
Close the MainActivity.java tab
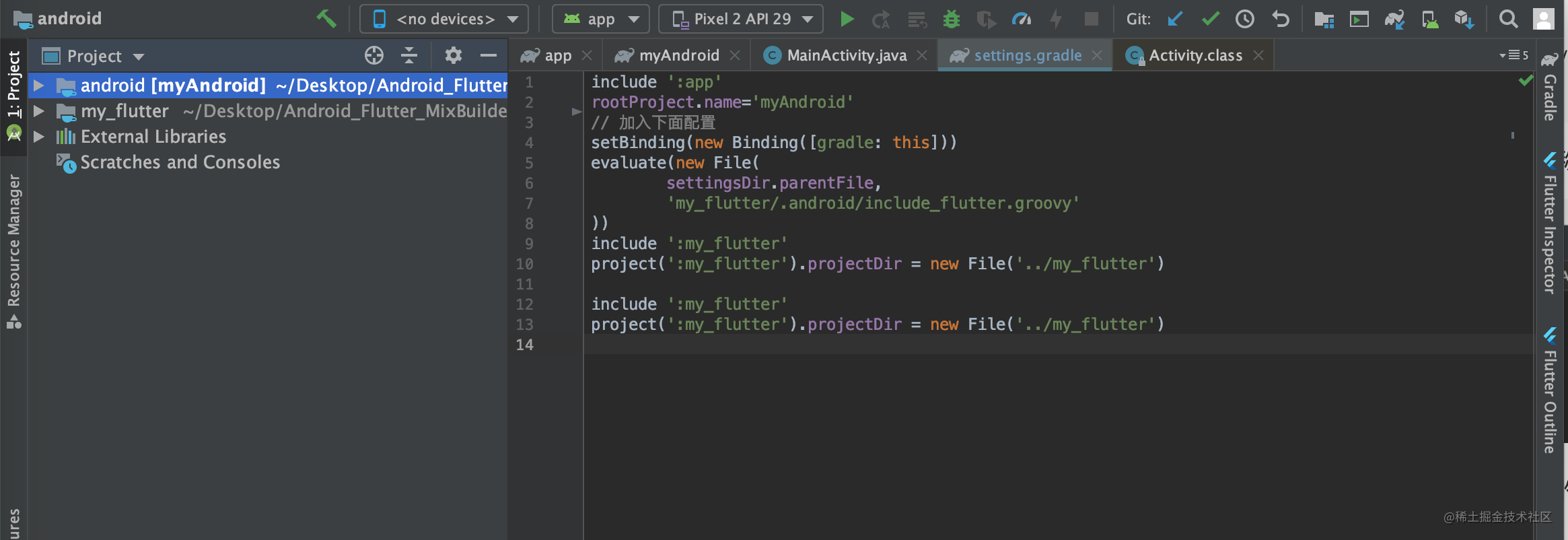(922, 55)
